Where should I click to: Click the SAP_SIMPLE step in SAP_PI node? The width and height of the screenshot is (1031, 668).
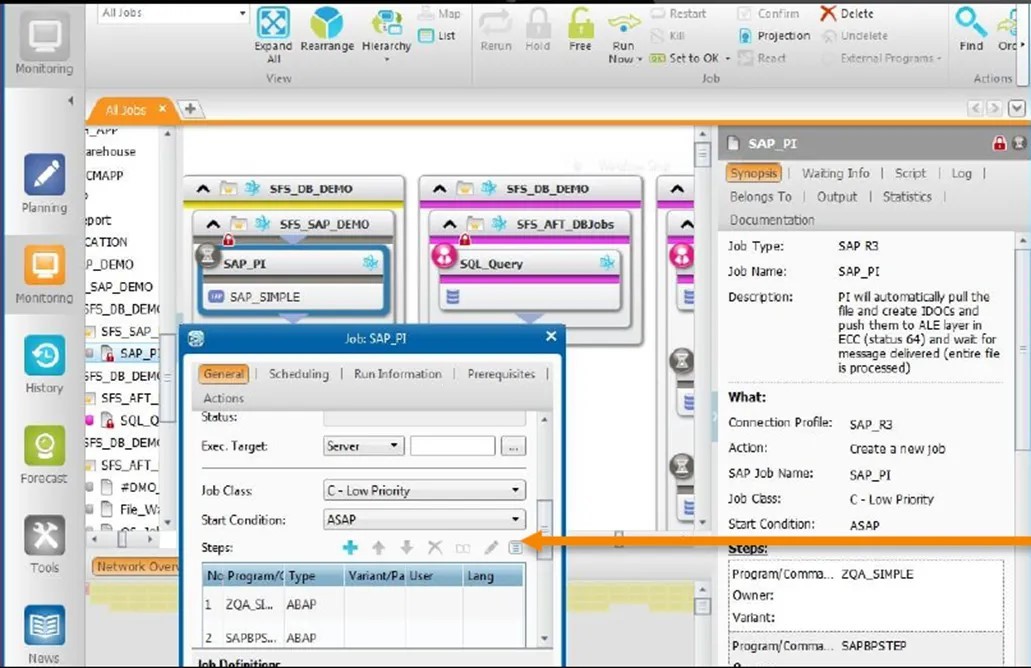tap(264, 297)
